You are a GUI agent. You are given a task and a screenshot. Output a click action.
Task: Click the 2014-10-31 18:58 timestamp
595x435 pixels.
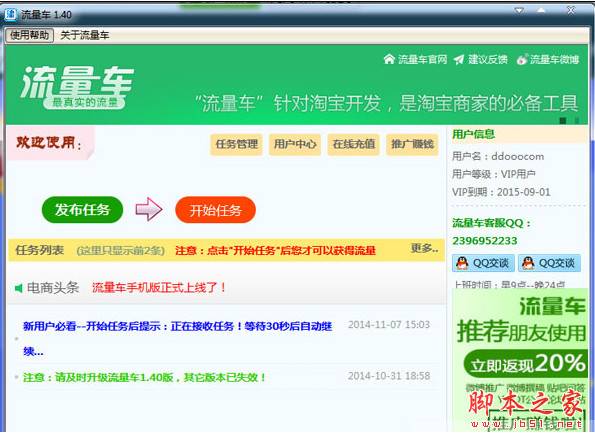(x=389, y=376)
